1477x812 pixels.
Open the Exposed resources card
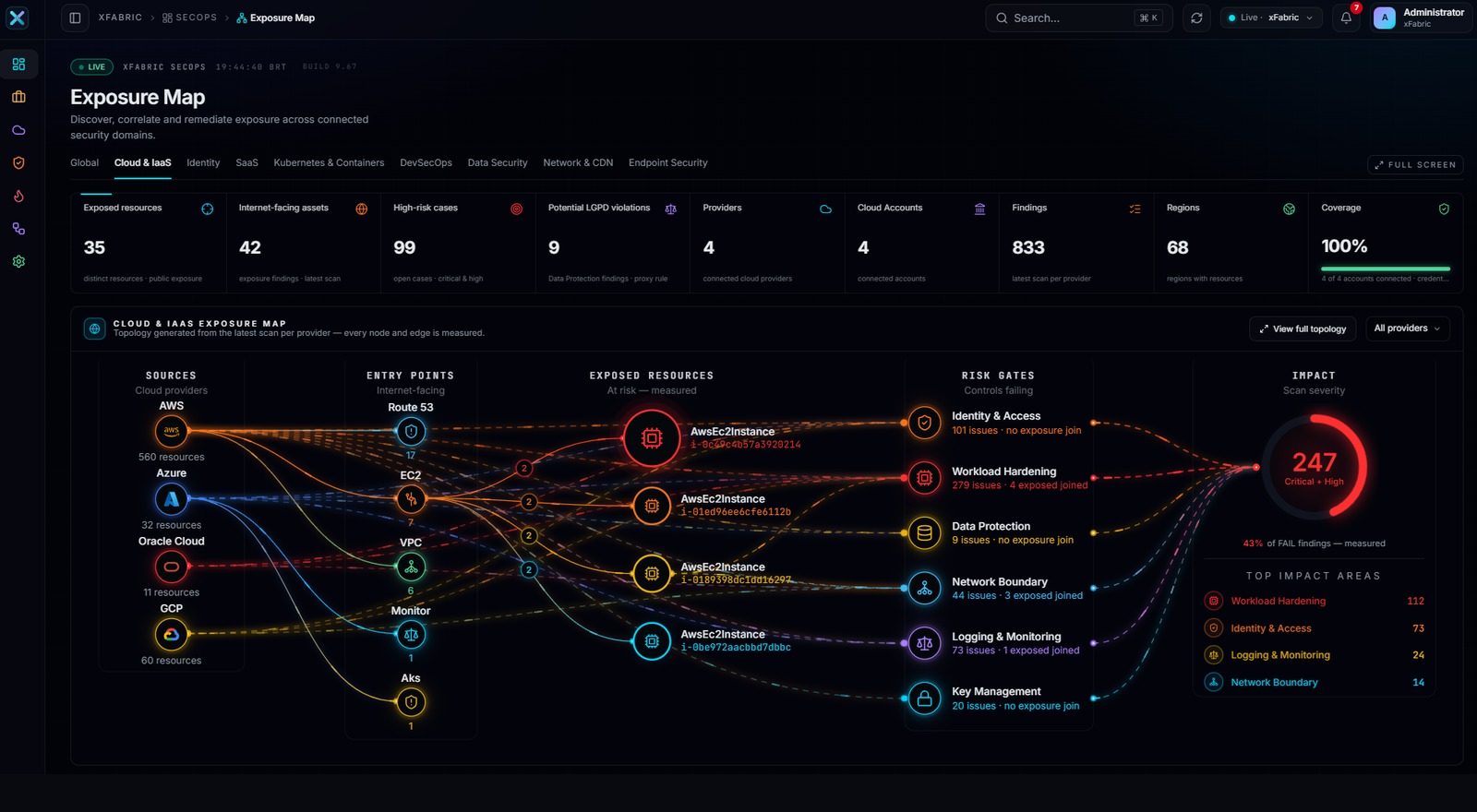pyautogui.click(x=150, y=243)
